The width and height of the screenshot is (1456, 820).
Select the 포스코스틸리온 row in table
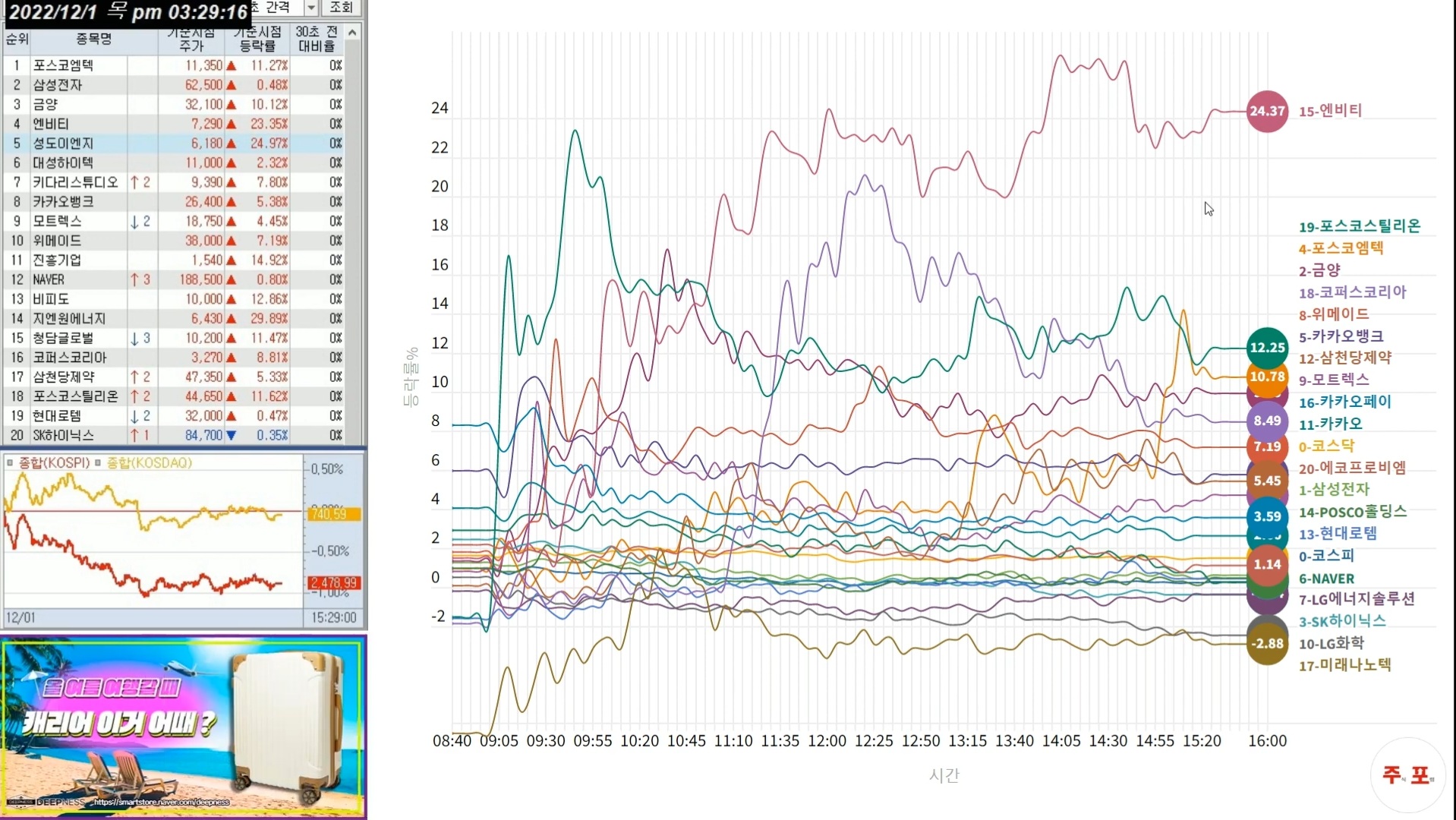point(174,396)
